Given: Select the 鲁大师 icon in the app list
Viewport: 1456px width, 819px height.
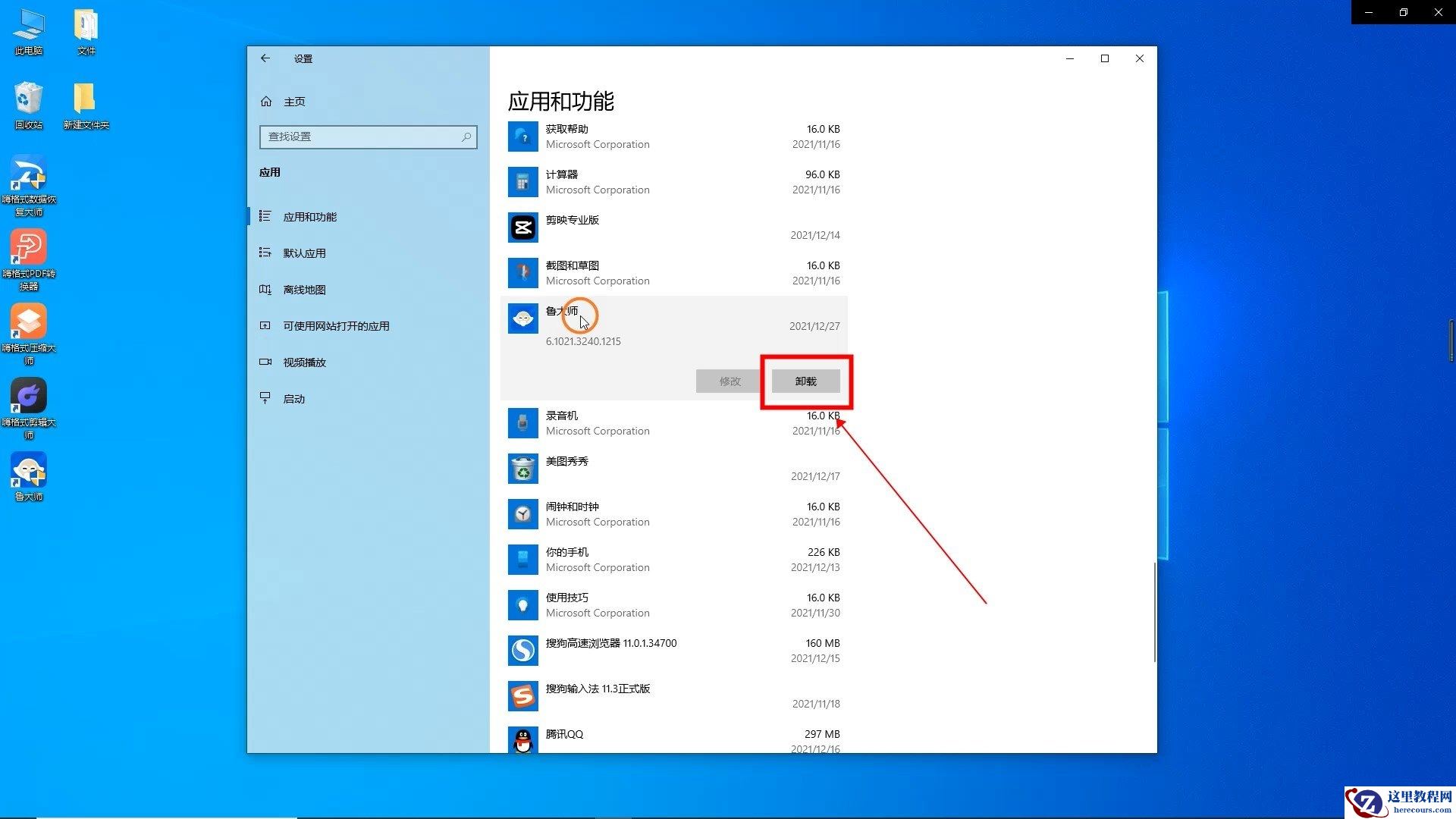Looking at the screenshot, I should [x=522, y=318].
